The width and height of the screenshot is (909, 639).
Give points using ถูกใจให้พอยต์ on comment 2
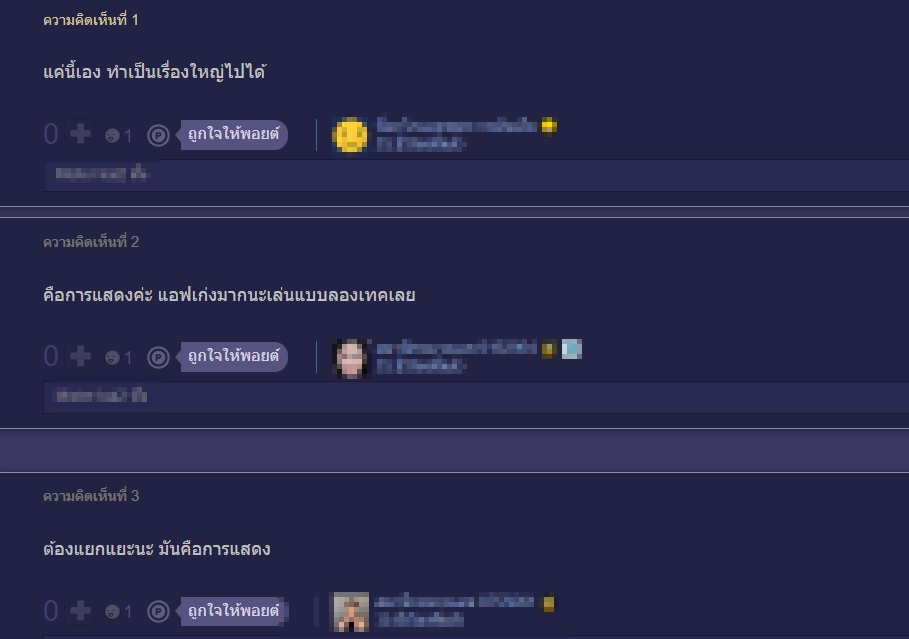[233, 356]
